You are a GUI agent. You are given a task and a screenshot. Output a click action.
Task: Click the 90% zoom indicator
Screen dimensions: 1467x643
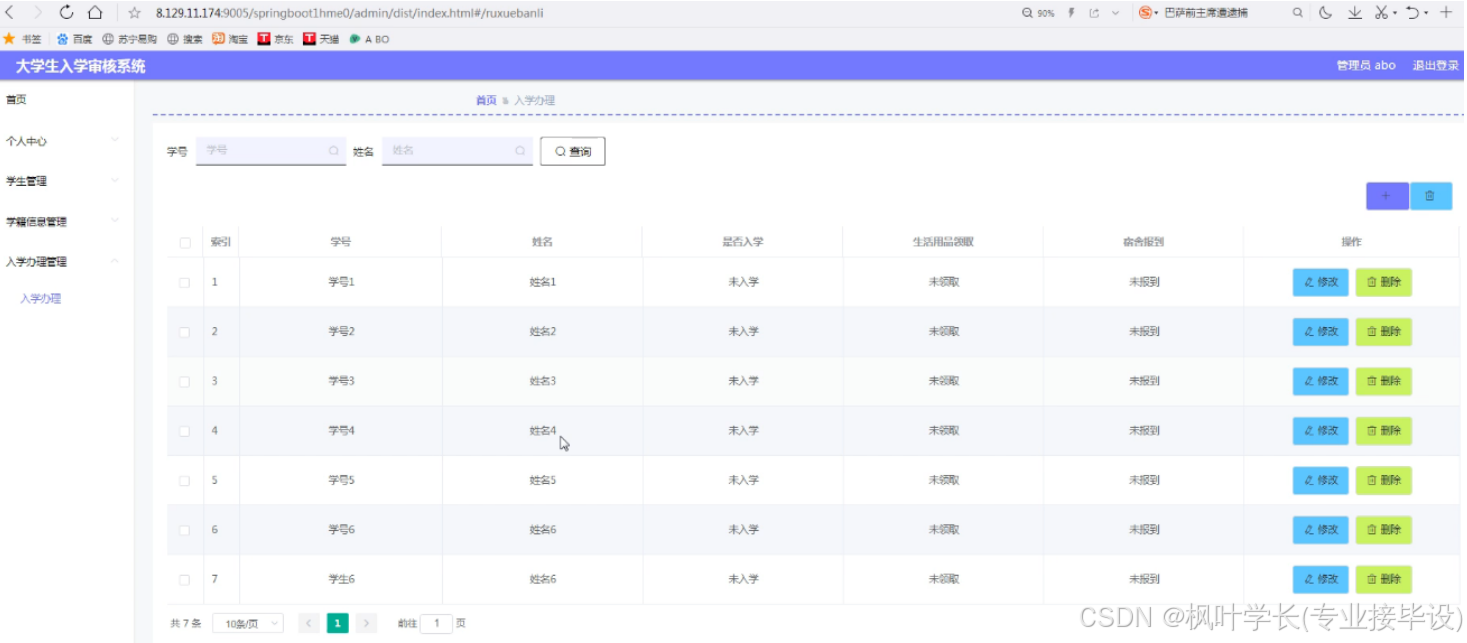click(x=1038, y=13)
